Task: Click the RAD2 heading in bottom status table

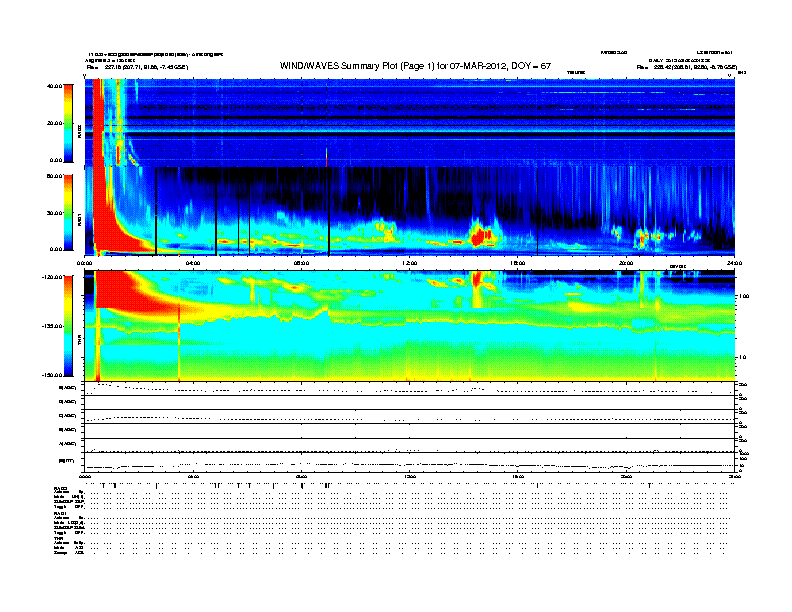Action: click(x=60, y=488)
